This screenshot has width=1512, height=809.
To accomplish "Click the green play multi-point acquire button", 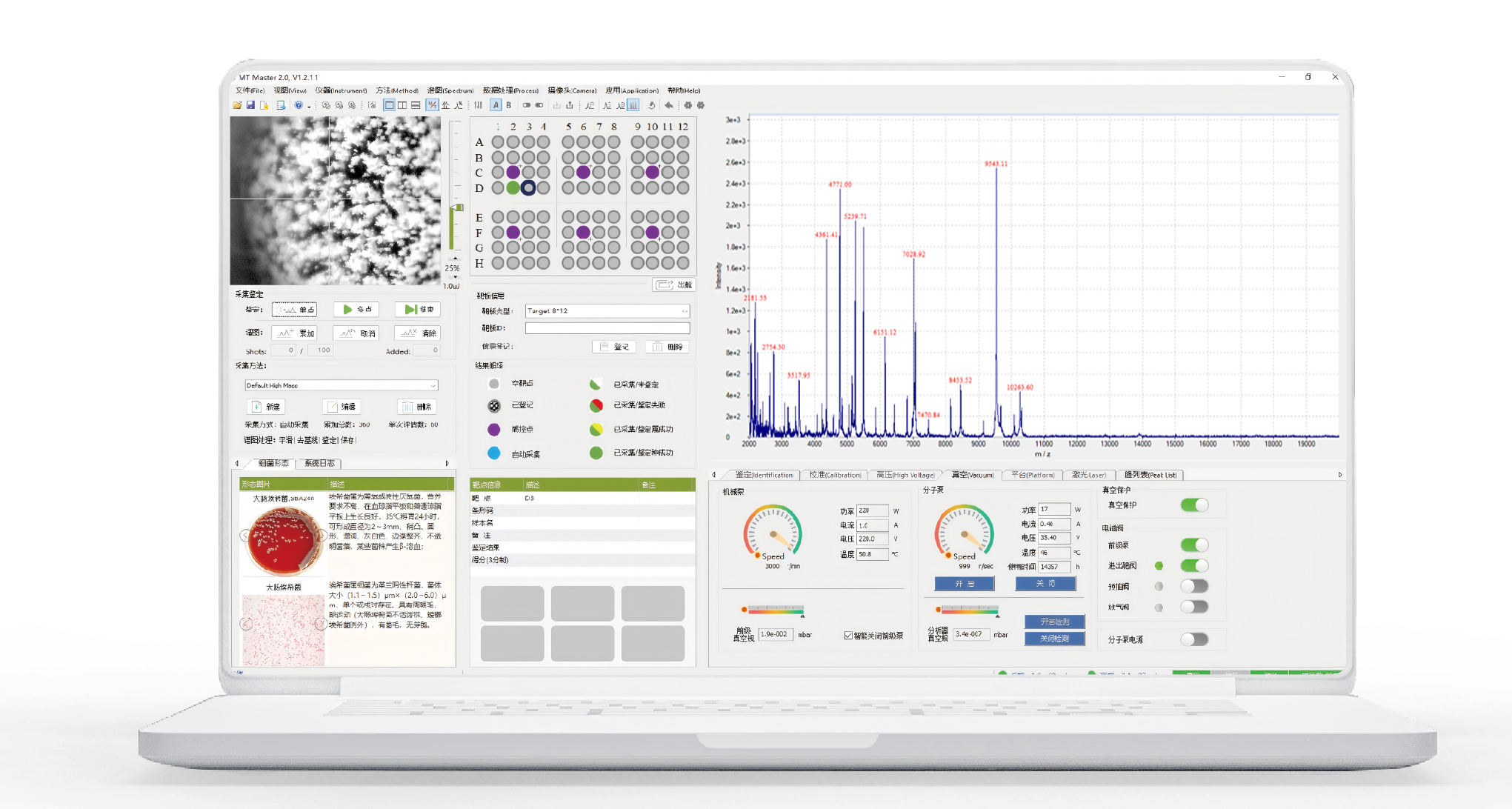I will coord(357,310).
